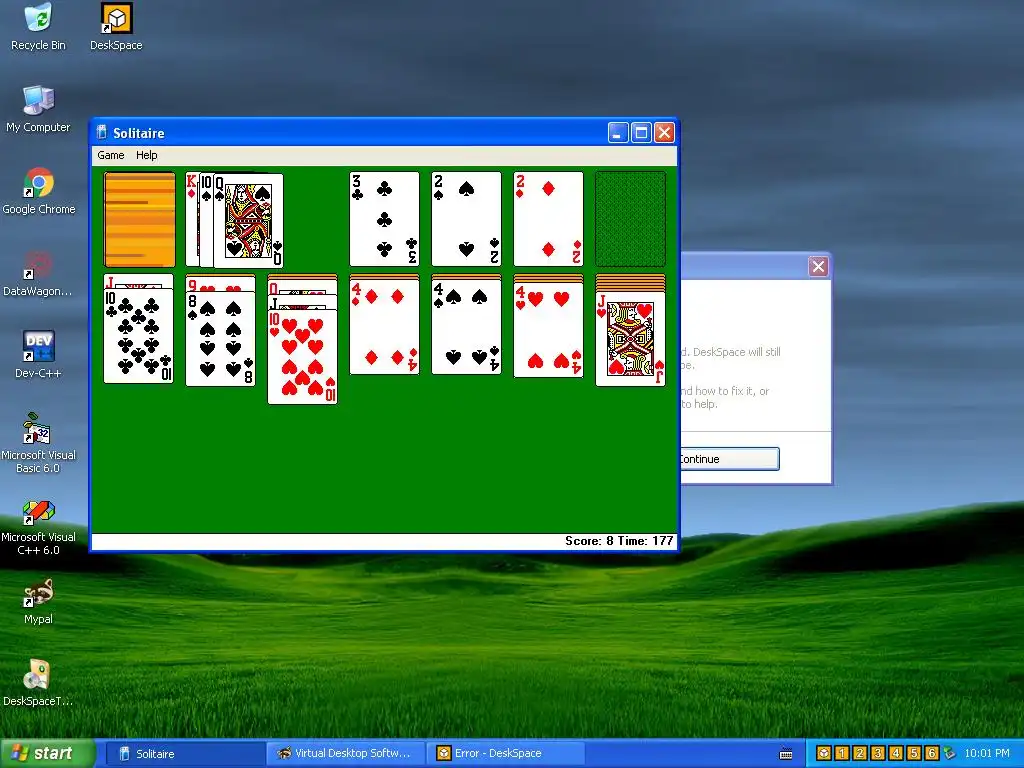The width and height of the screenshot is (1024, 768).
Task: Close the DeskSpace error dialog
Action: pyautogui.click(x=818, y=266)
